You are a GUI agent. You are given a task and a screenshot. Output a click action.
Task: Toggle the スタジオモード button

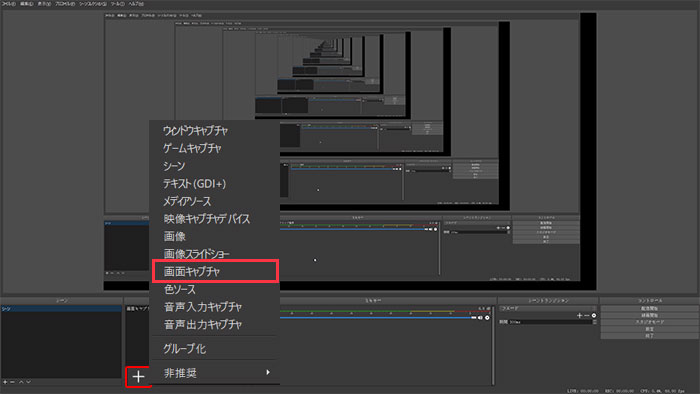(x=650, y=322)
